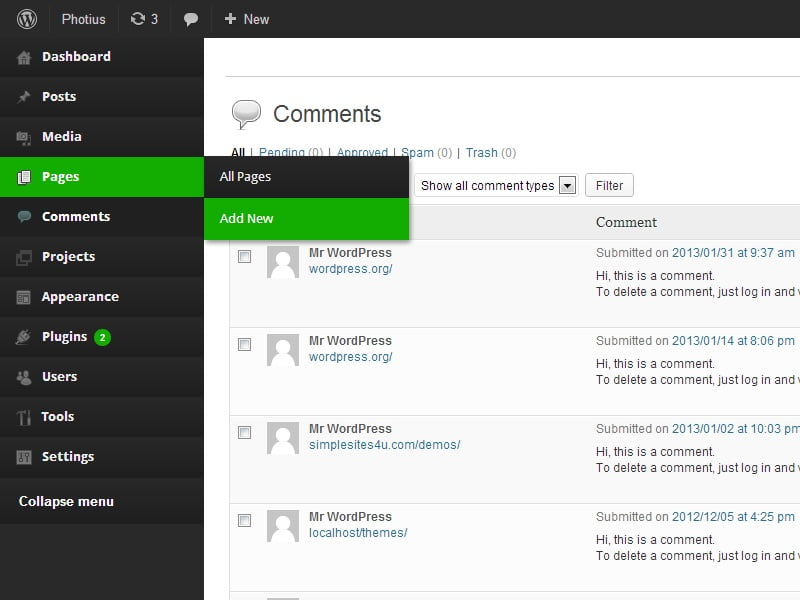Click the Appearance icon in sidebar
The width and height of the screenshot is (800, 600).
(23, 297)
